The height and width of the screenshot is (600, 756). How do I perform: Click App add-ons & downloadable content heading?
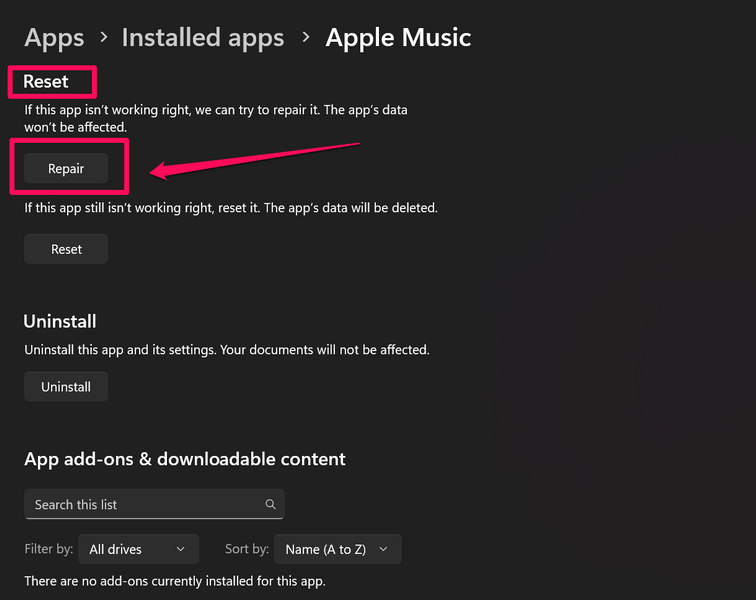[185, 459]
